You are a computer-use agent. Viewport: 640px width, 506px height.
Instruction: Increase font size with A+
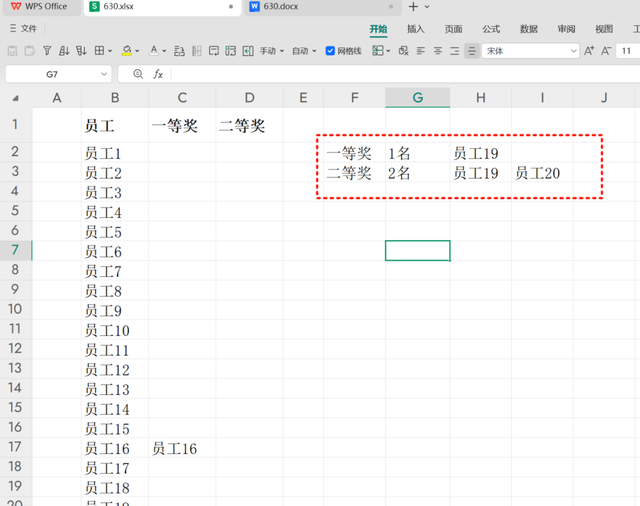point(589,51)
